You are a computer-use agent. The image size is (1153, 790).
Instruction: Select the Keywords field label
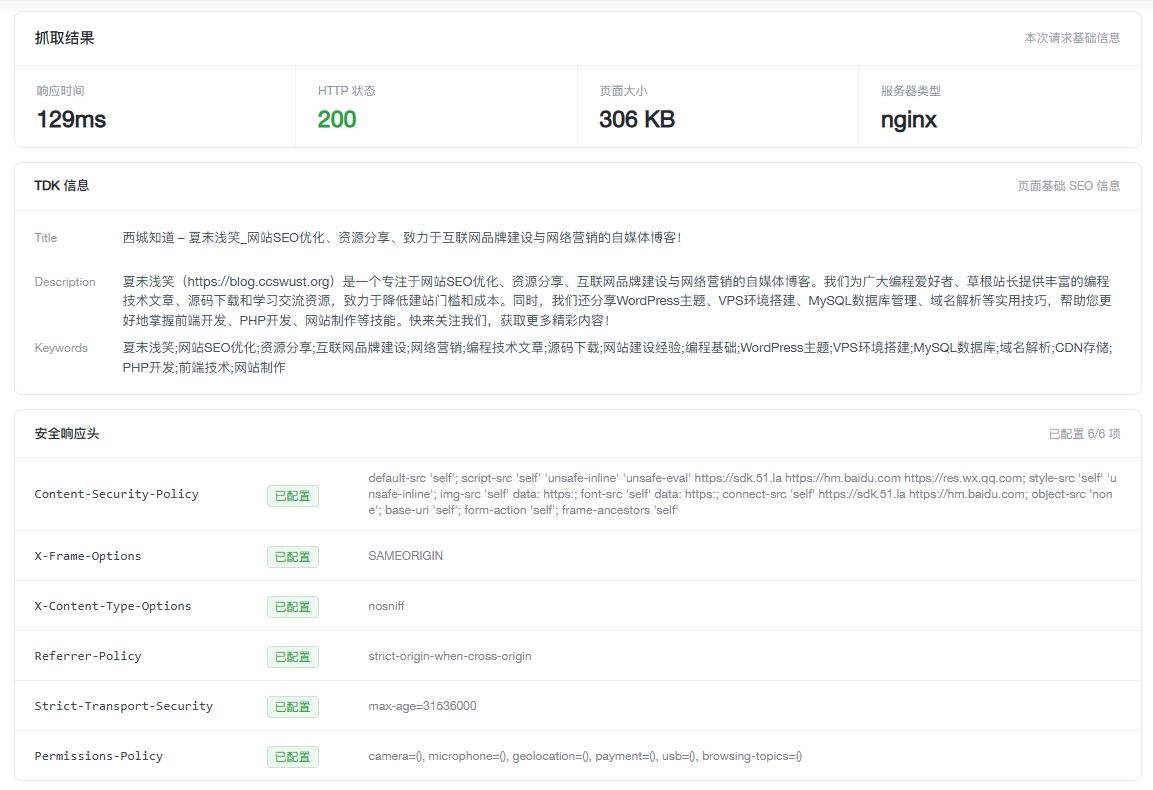(x=61, y=348)
